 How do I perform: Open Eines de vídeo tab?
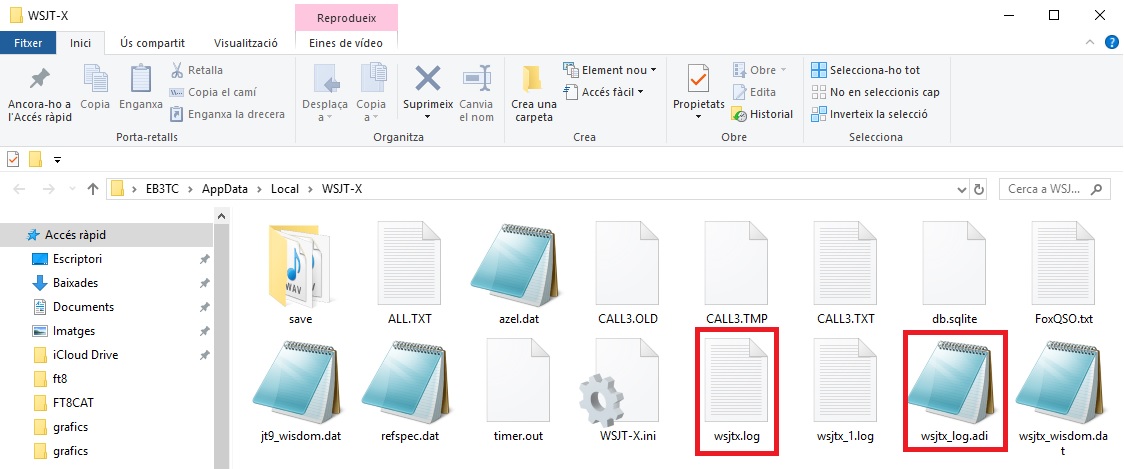click(346, 43)
